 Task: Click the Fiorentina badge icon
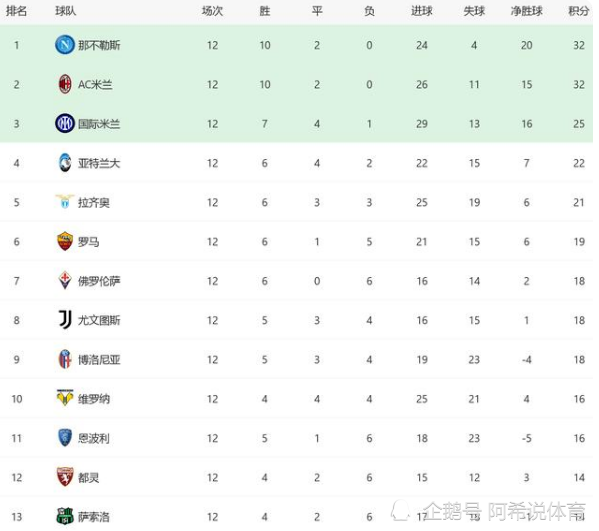[x=65, y=281]
